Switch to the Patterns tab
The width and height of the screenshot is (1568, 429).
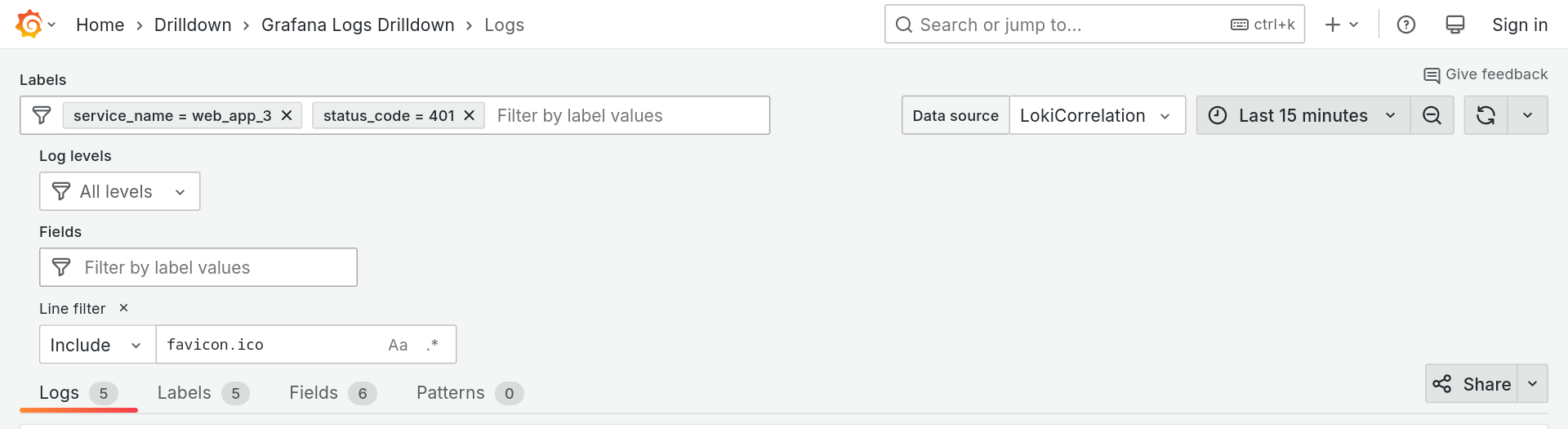pyautogui.click(x=470, y=393)
